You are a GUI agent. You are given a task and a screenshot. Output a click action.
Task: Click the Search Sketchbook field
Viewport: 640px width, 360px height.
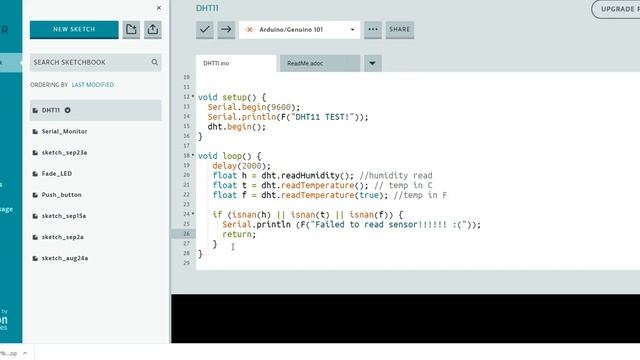[96, 62]
